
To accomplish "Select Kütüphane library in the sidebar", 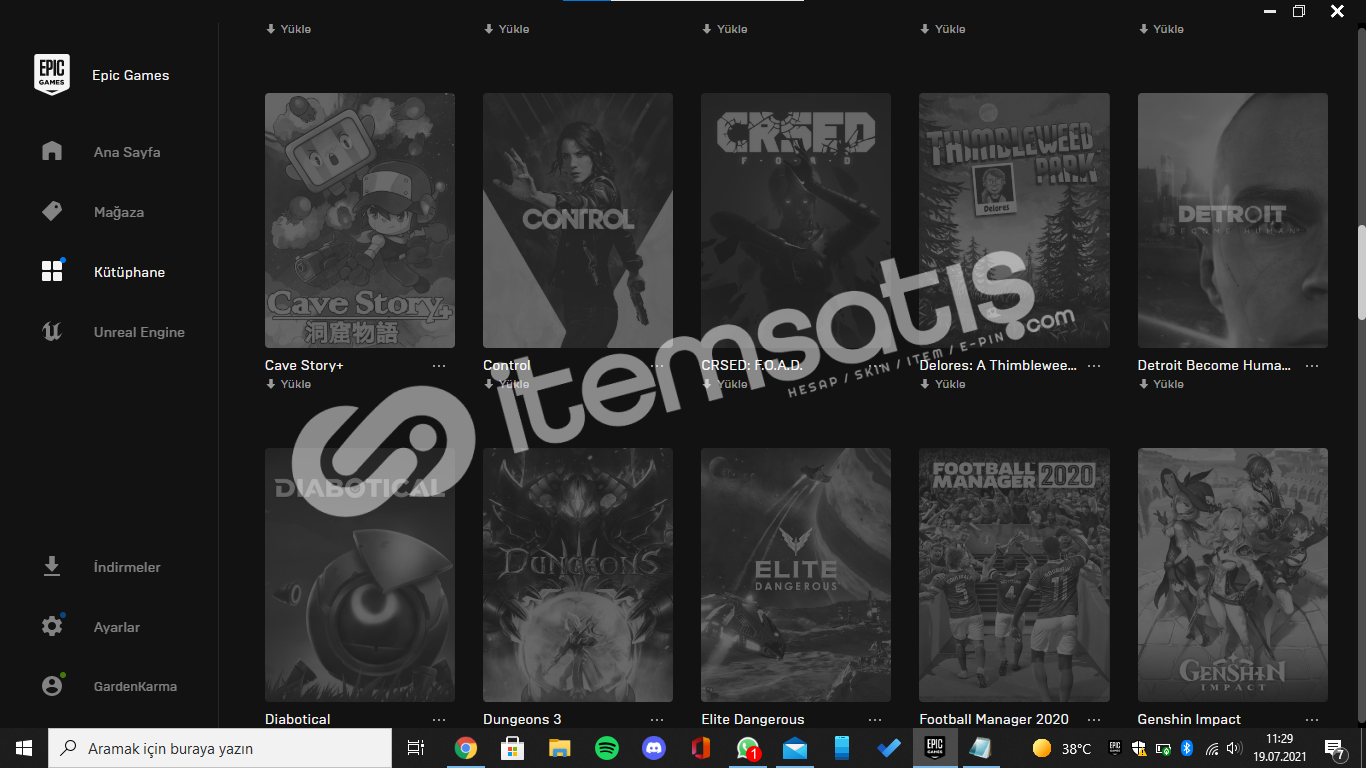I will (x=129, y=272).
